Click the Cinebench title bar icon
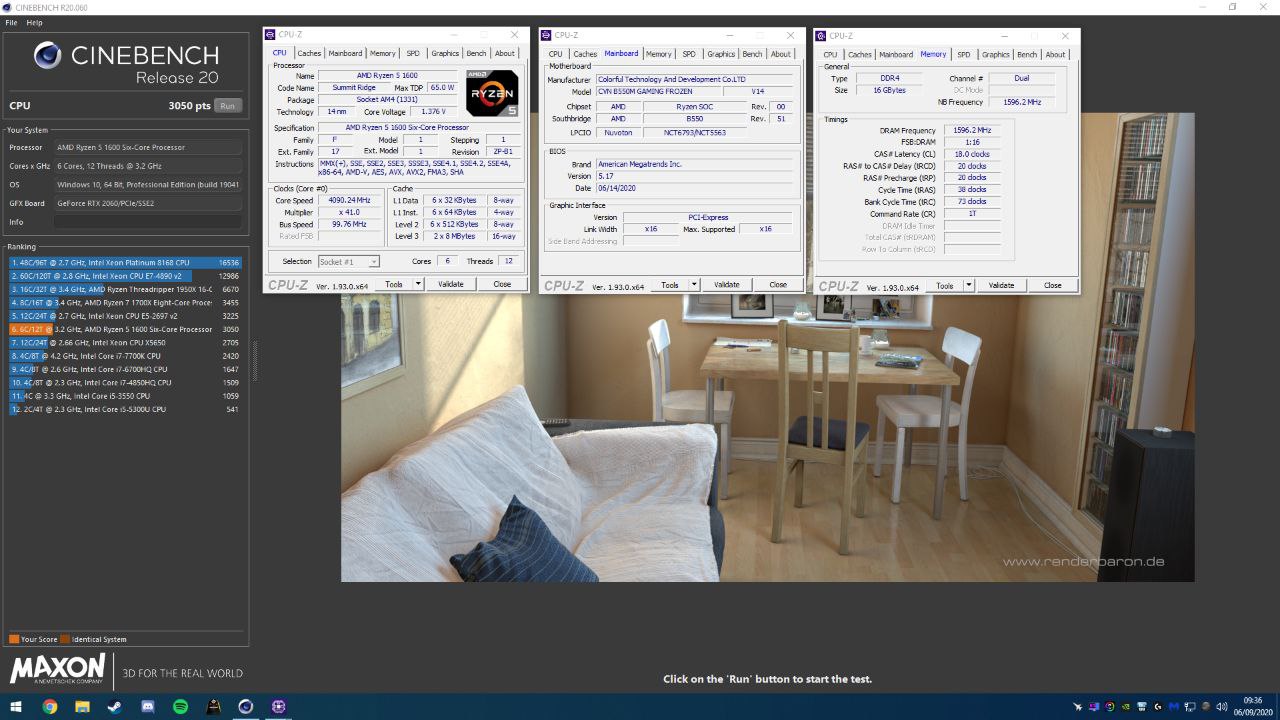 click(x=7, y=7)
